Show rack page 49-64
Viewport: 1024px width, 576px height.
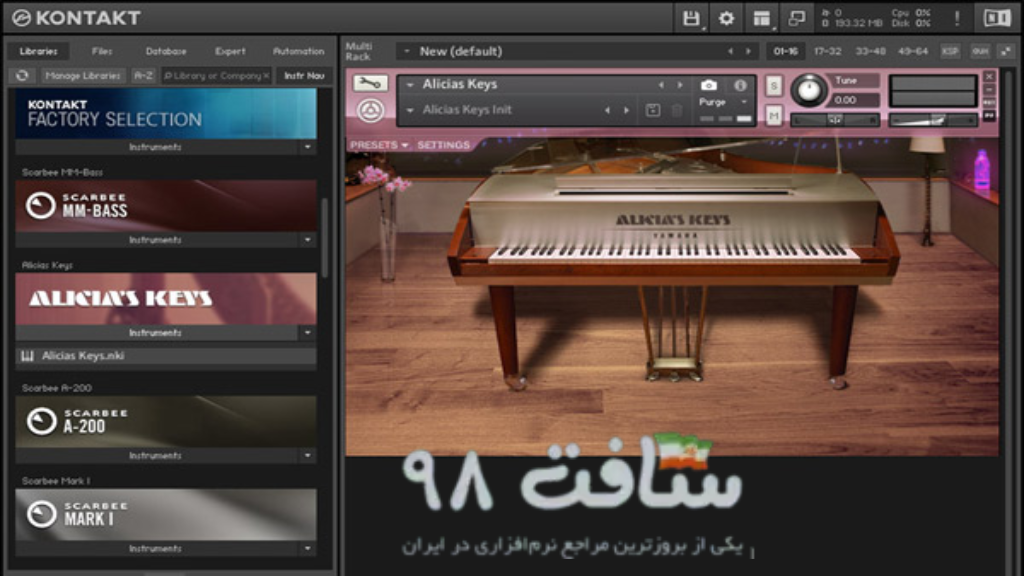(x=913, y=51)
